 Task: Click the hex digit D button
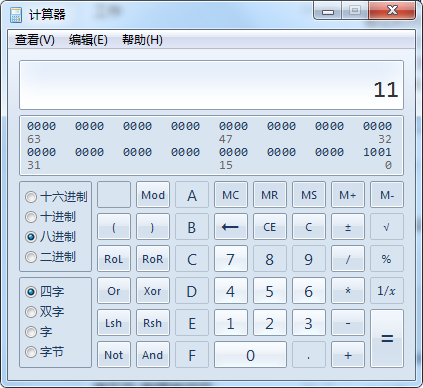tap(192, 291)
